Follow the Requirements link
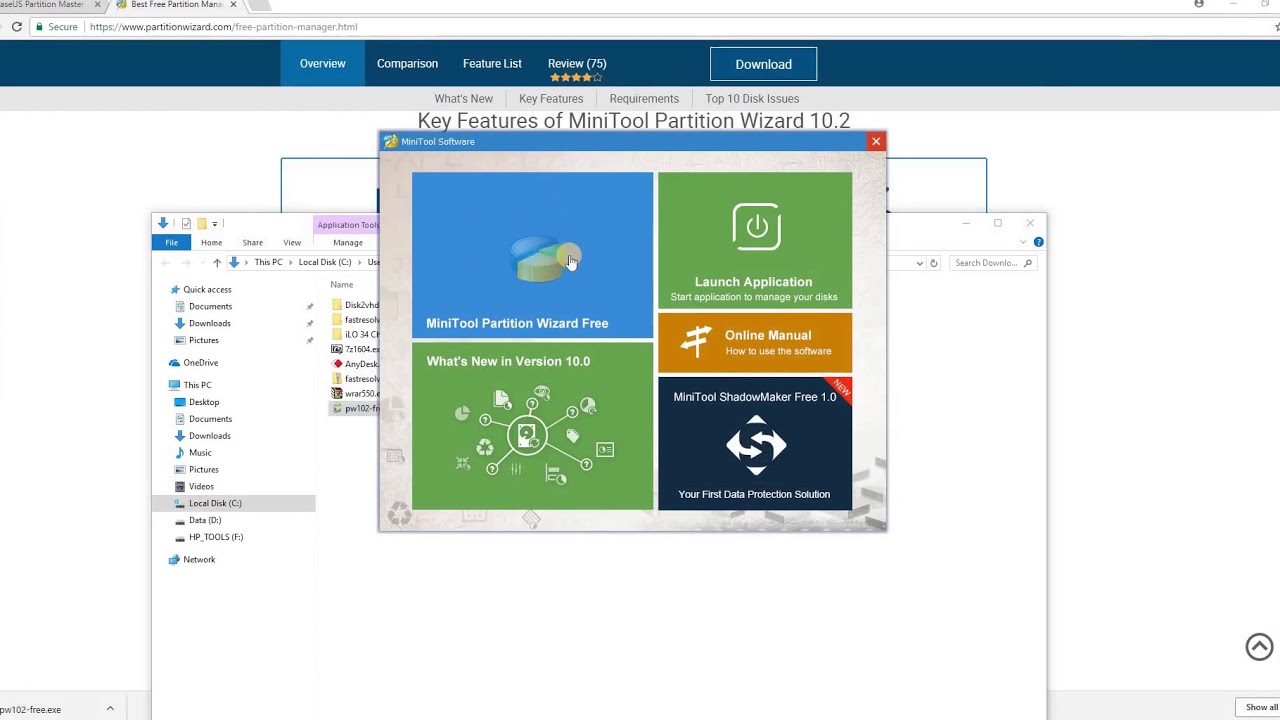This screenshot has height=720, width=1280. (644, 98)
